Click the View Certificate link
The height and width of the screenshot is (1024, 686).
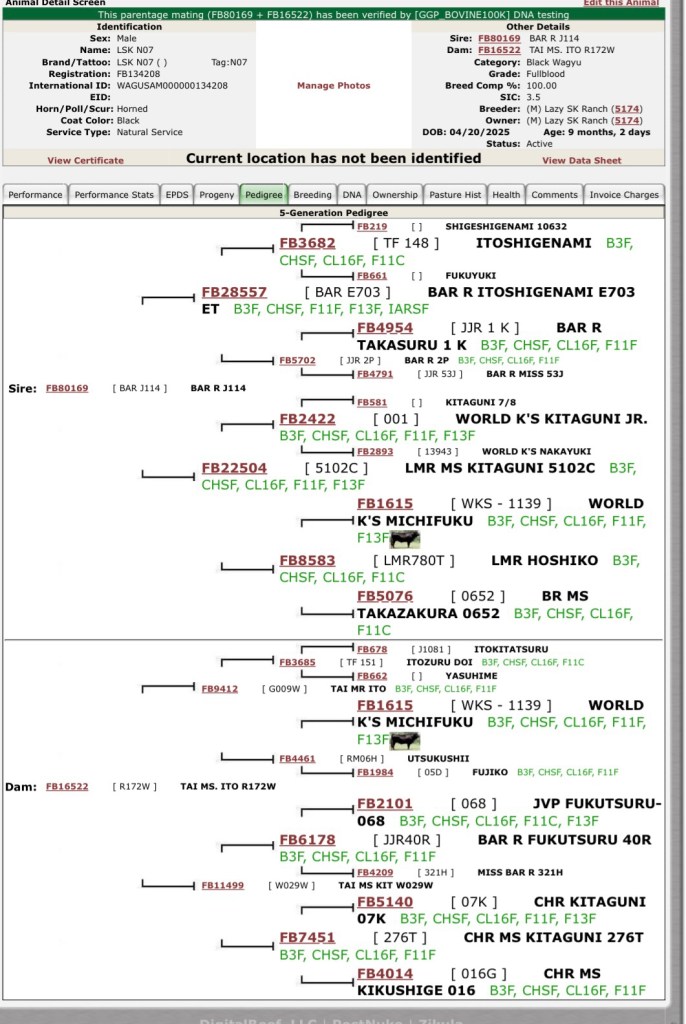click(86, 160)
